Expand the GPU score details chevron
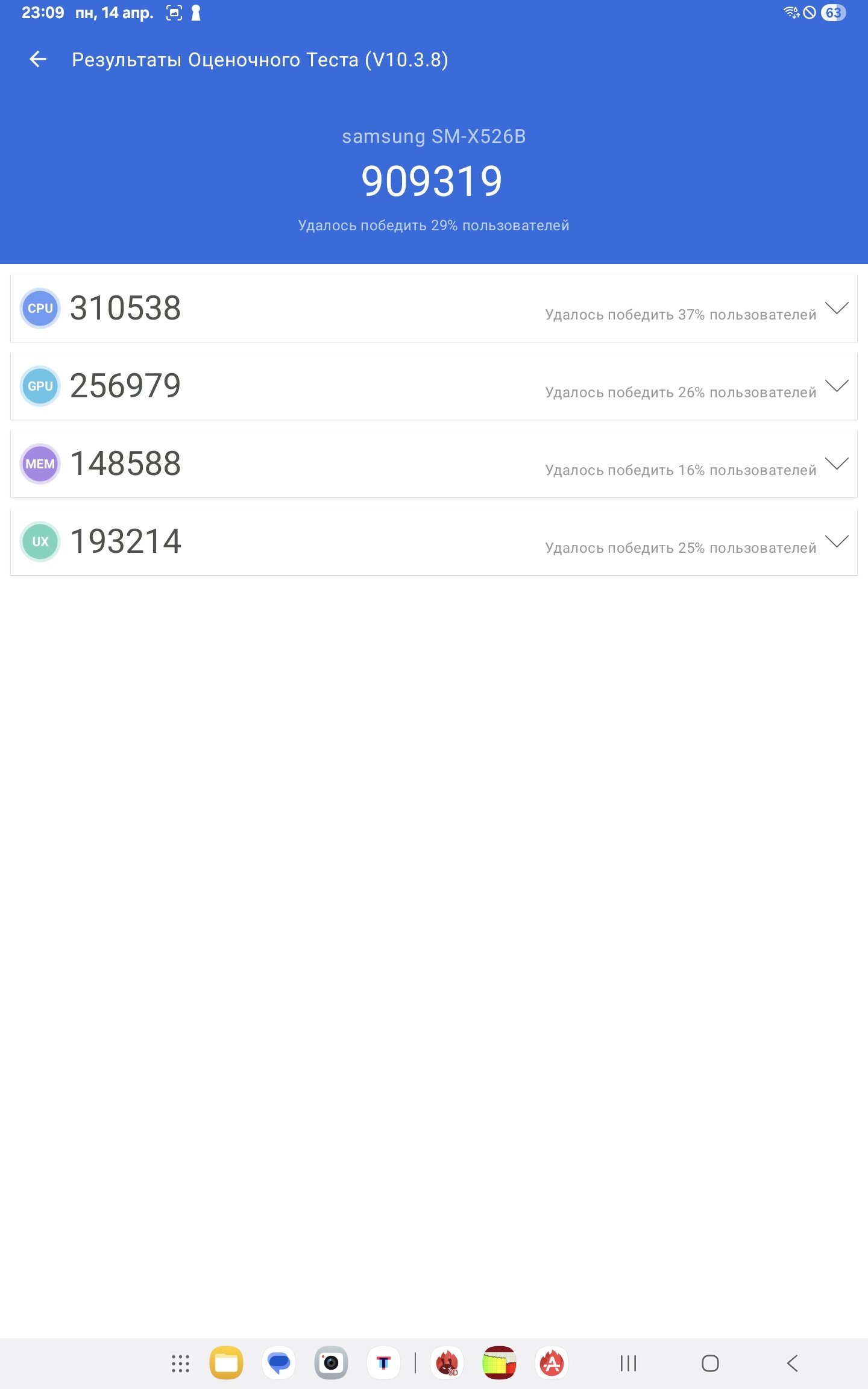This screenshot has height=1389, width=868. click(837, 386)
